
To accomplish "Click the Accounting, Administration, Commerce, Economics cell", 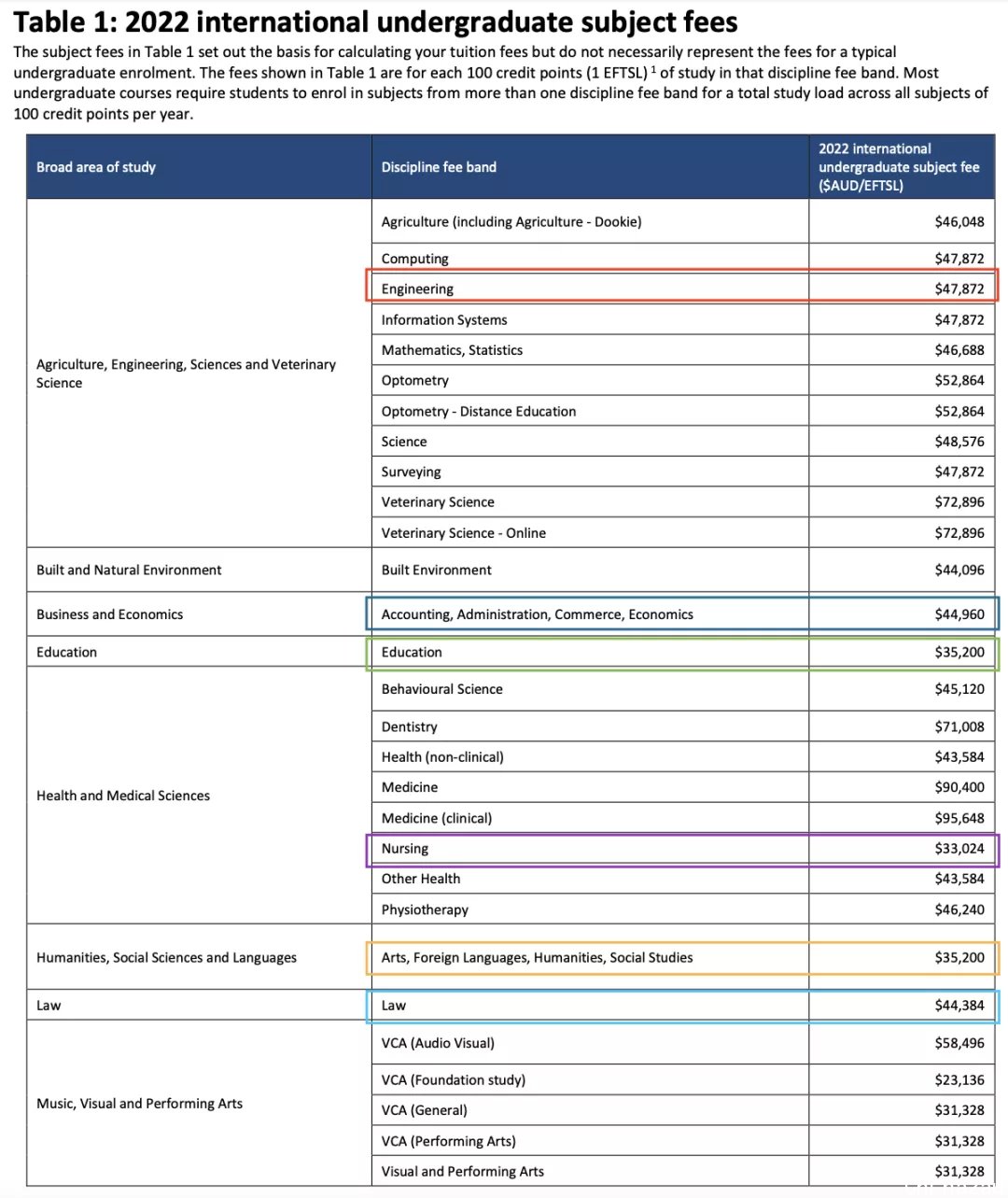I will click(x=590, y=614).
